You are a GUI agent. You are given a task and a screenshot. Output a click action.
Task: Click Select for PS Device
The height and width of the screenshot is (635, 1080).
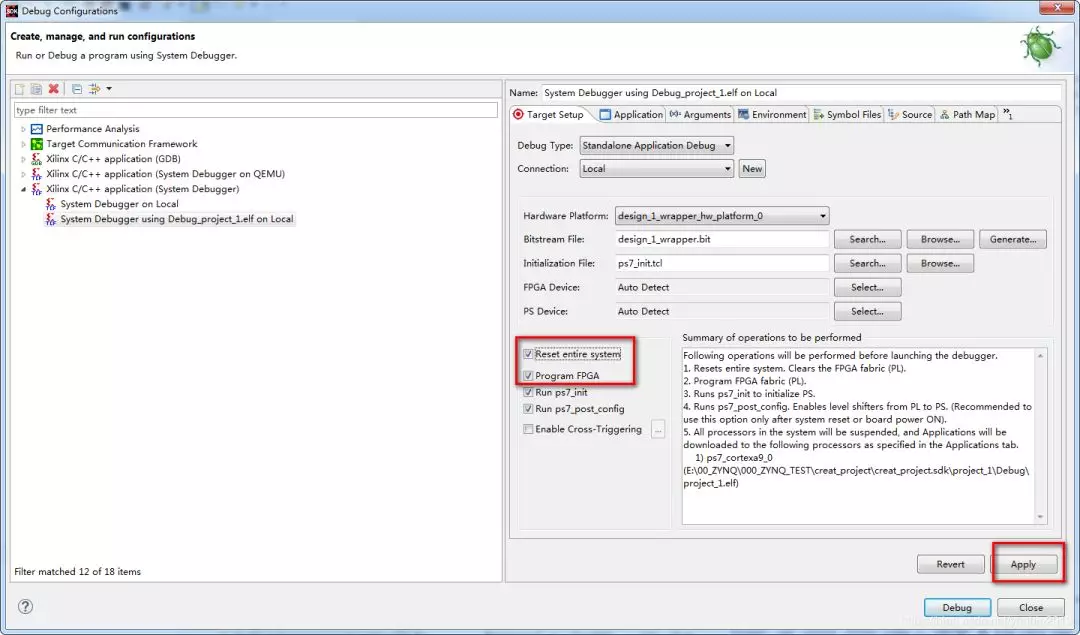867,311
